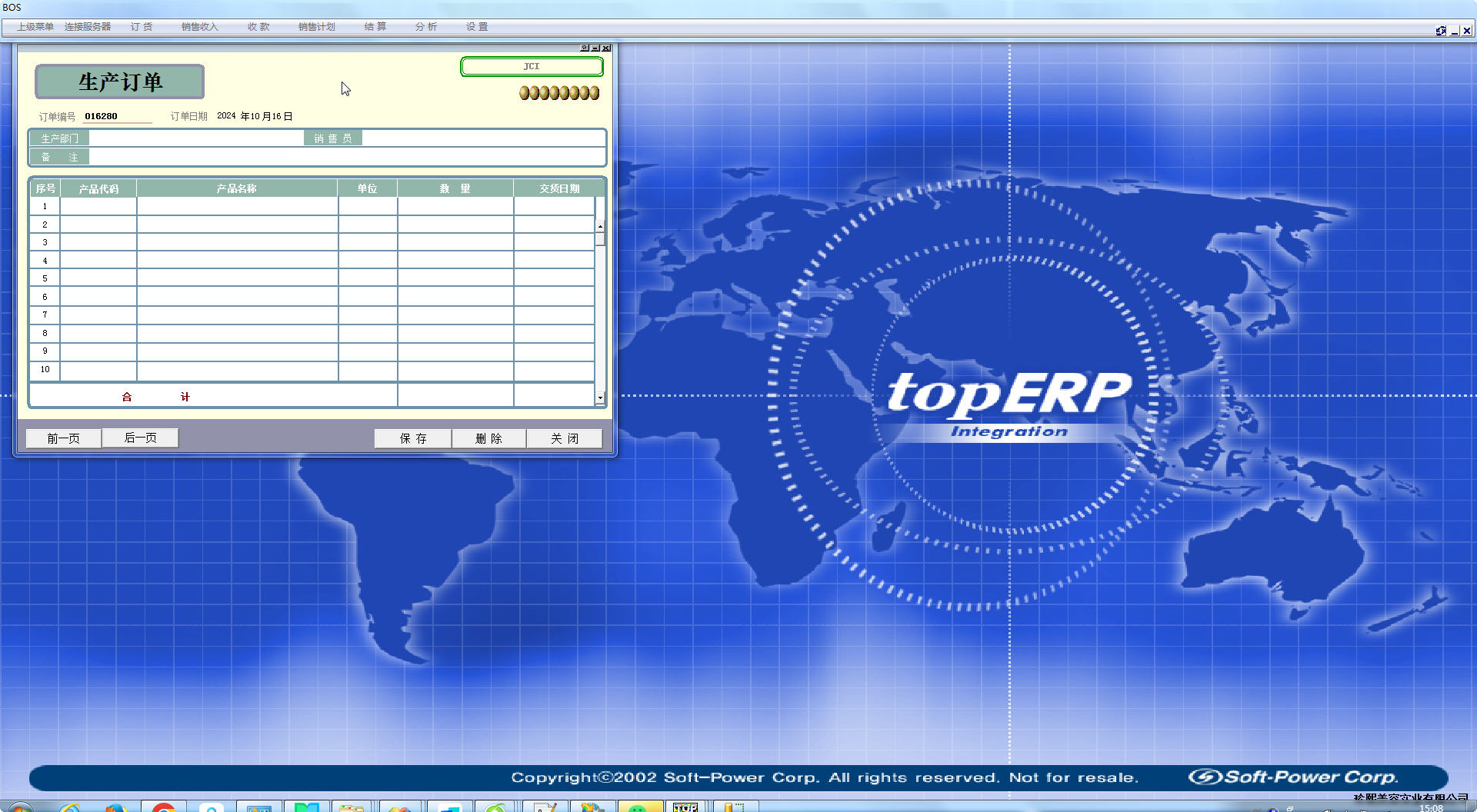The height and width of the screenshot is (812, 1477).
Task: Open the 设置 menu
Action: tap(477, 27)
